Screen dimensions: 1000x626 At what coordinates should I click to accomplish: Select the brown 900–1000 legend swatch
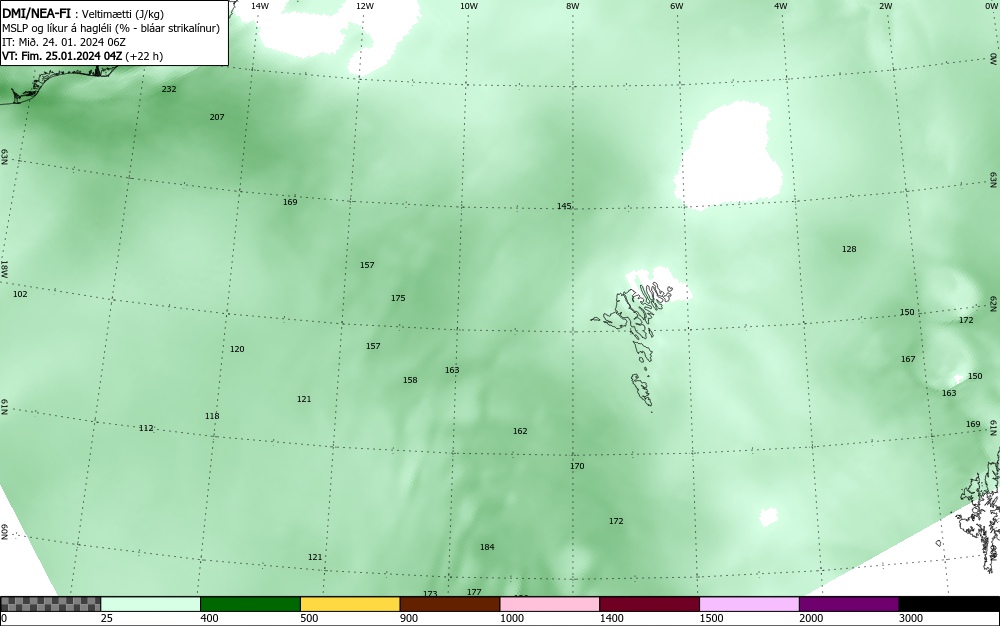pos(450,604)
